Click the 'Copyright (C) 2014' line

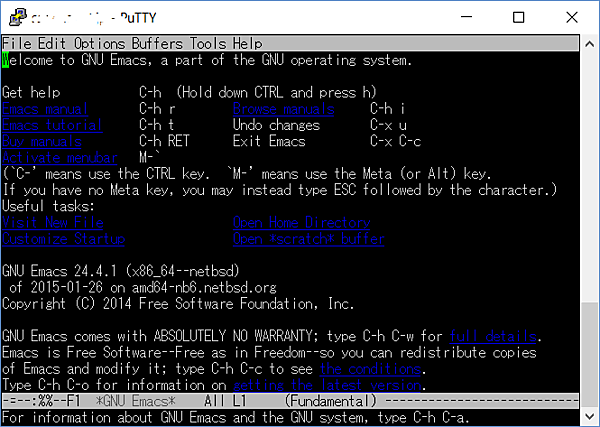point(178,304)
